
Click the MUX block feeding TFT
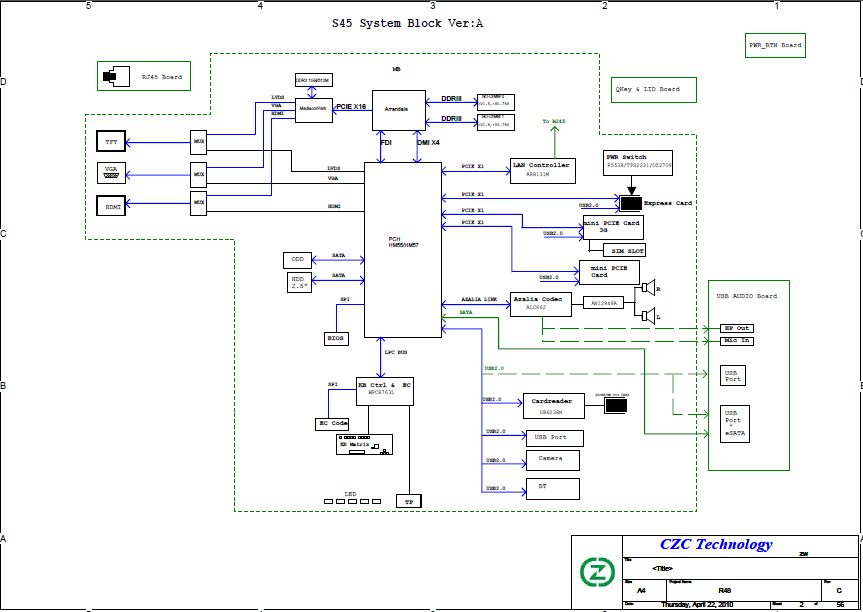pos(198,142)
